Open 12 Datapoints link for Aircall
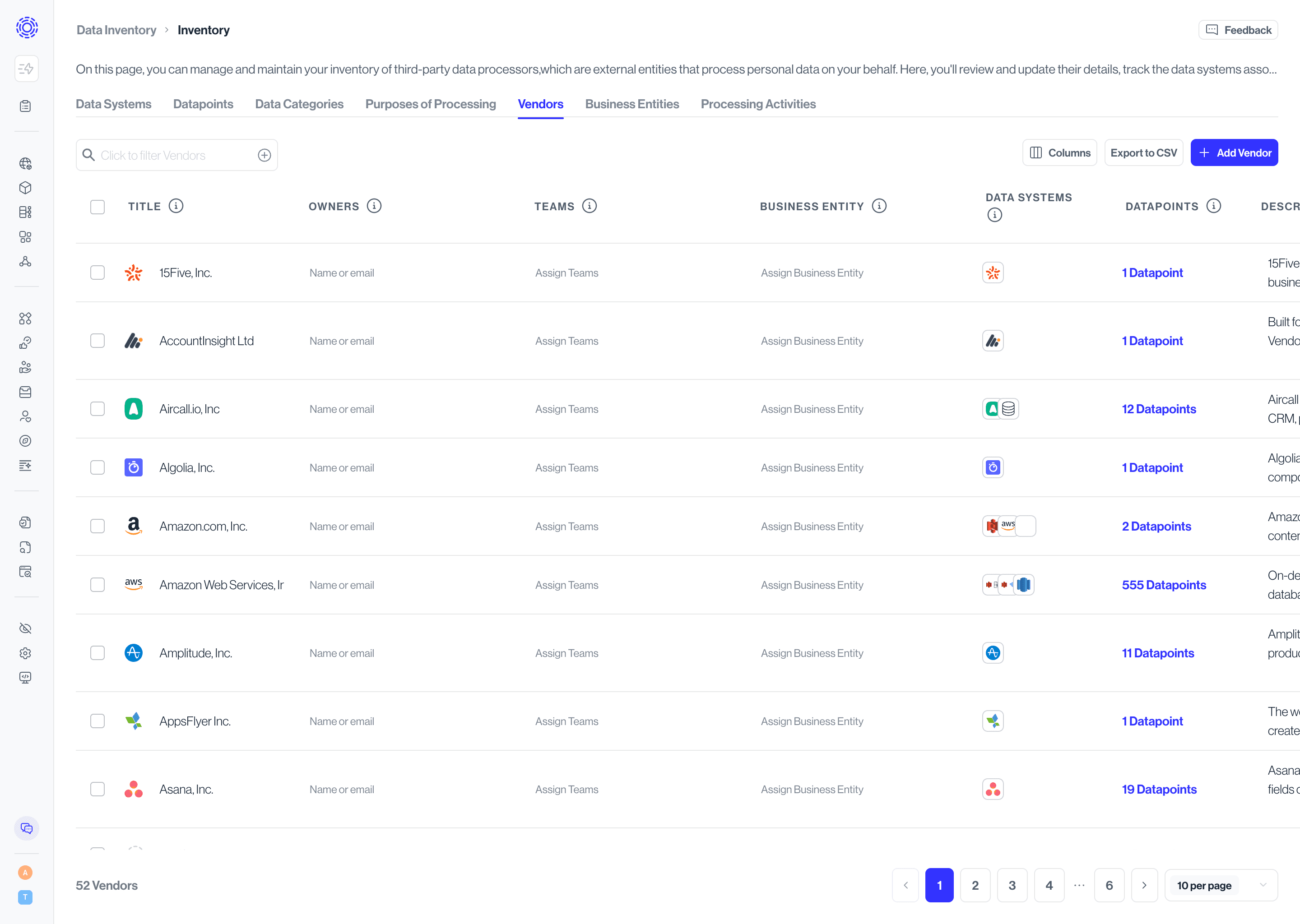 [x=1158, y=409]
